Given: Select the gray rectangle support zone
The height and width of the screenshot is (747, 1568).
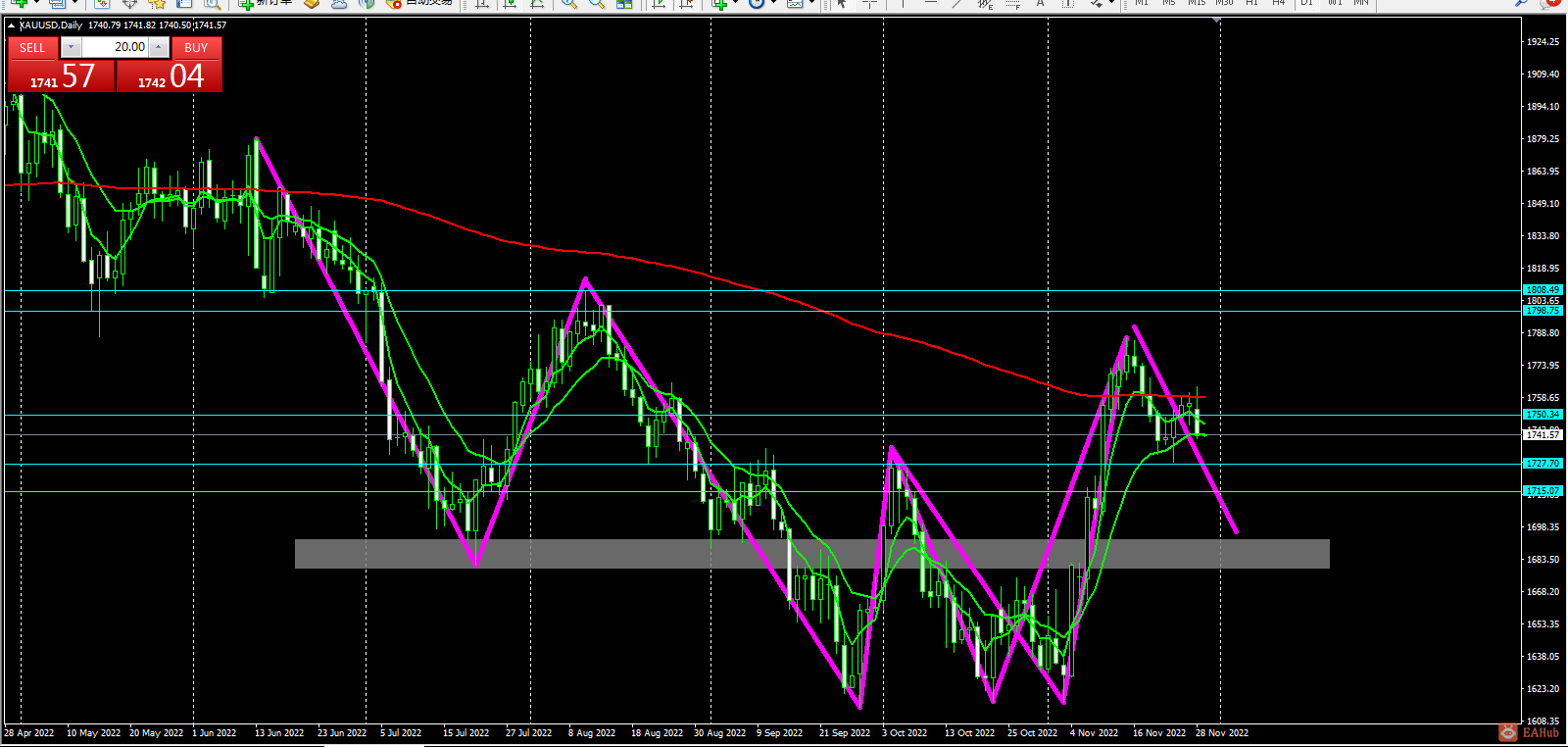Looking at the screenshot, I should click(x=811, y=553).
